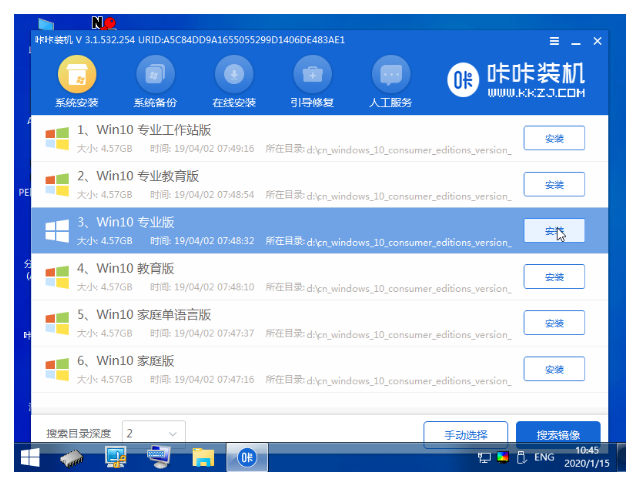Click 安装 for Win10 教育版
Viewport: 635px width, 481px height.
coord(554,277)
